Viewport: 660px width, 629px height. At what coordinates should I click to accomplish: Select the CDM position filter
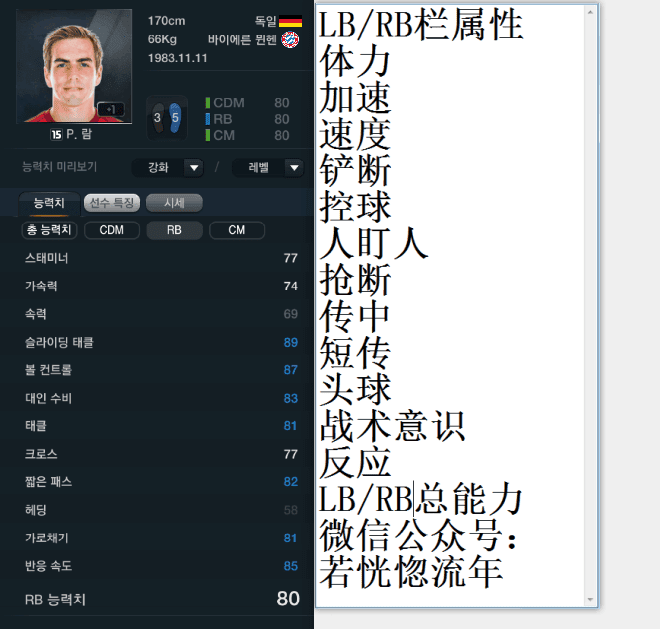112,230
